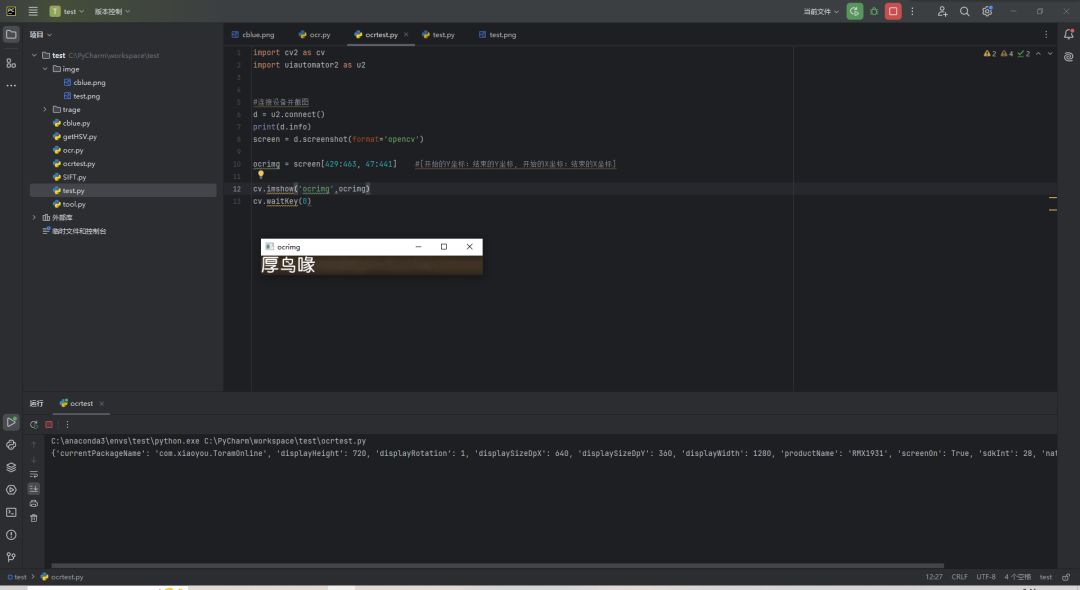
Task: Open the Notifications bell panel
Action: 1068,34
